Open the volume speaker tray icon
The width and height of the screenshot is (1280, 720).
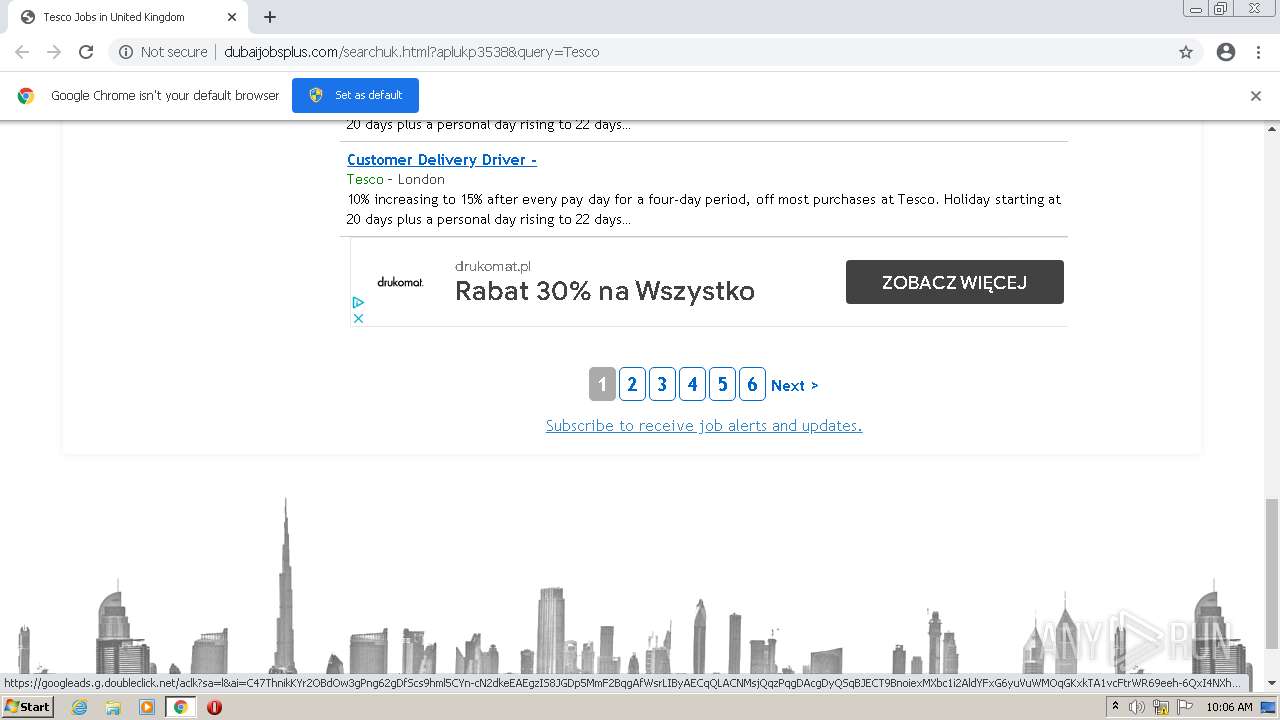pyautogui.click(x=1137, y=707)
